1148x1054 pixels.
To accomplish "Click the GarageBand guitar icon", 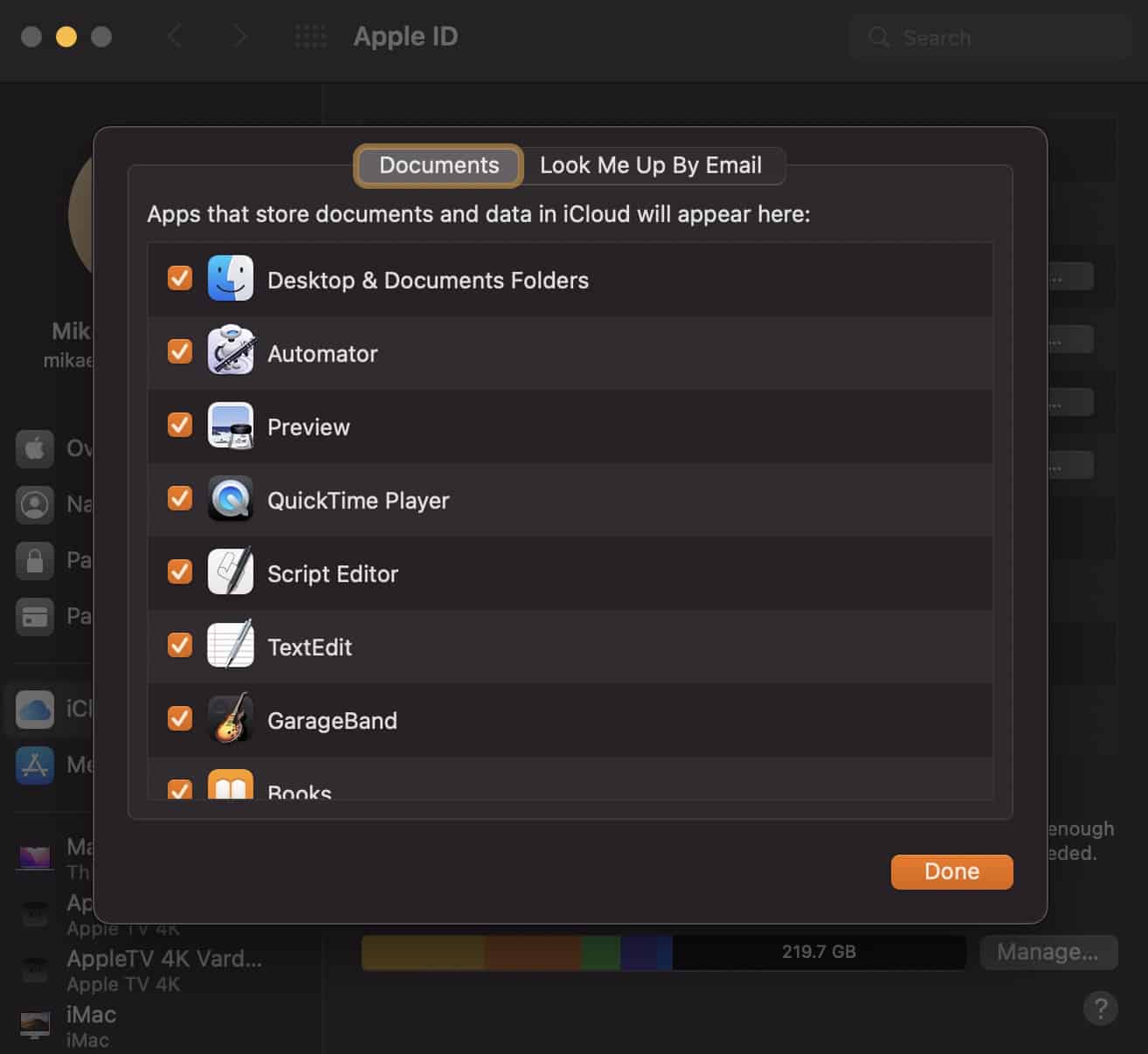I will click(x=231, y=718).
